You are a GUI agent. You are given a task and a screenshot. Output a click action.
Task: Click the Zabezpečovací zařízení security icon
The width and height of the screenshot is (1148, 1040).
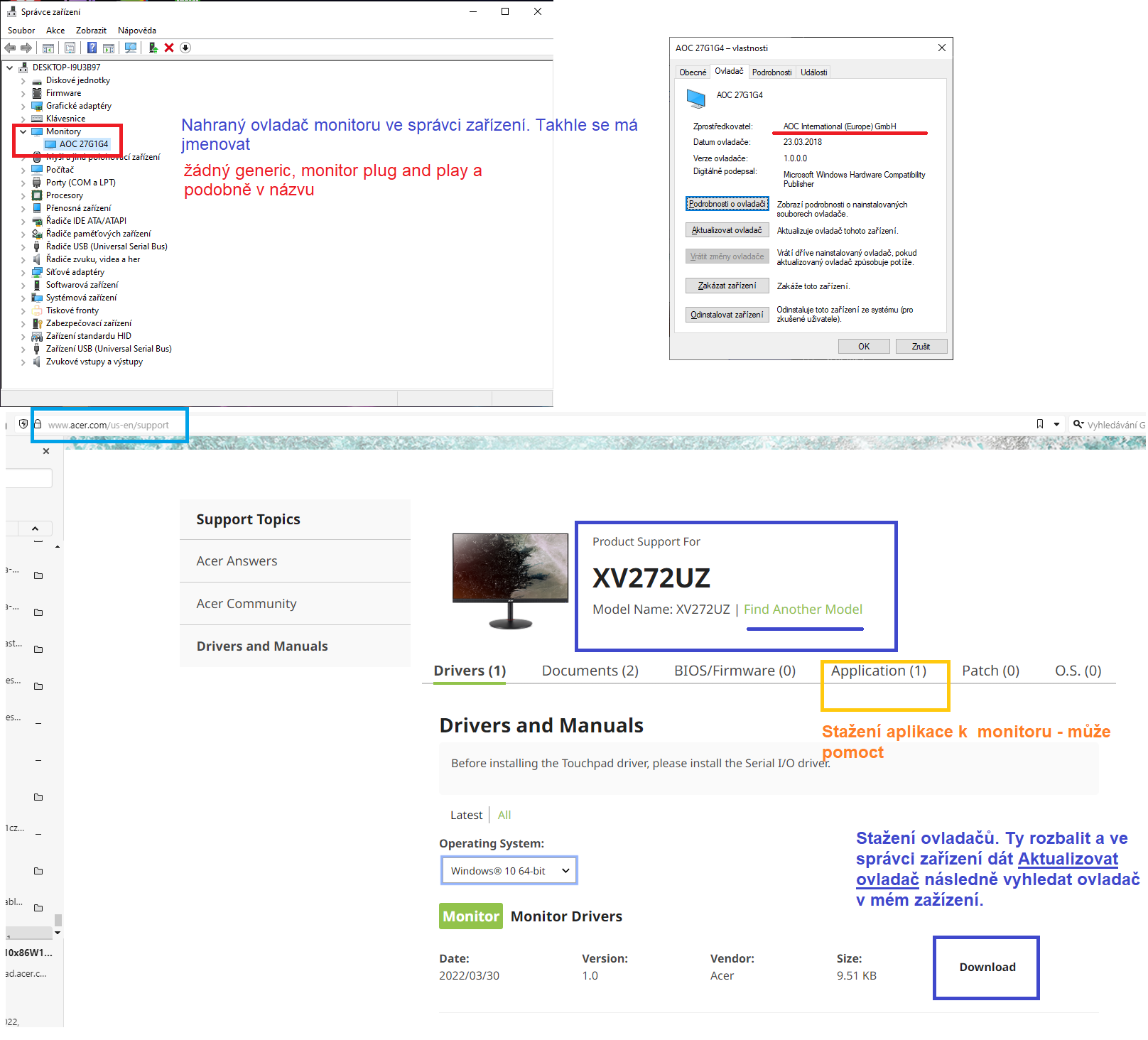click(x=37, y=323)
